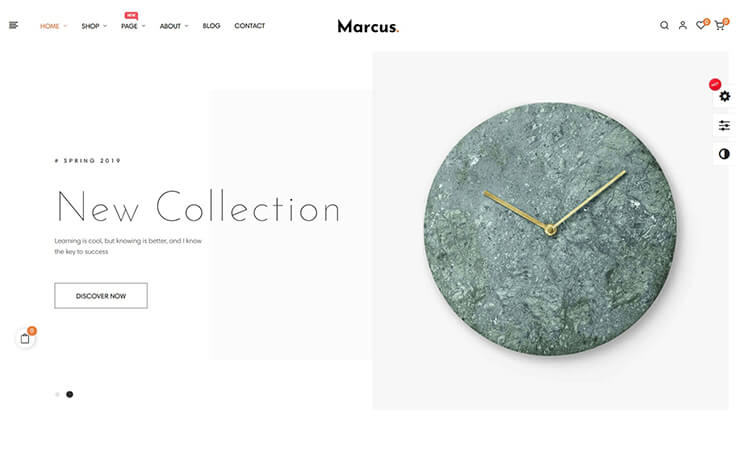
Task: Open the settings gear panel icon
Action: coord(725,96)
